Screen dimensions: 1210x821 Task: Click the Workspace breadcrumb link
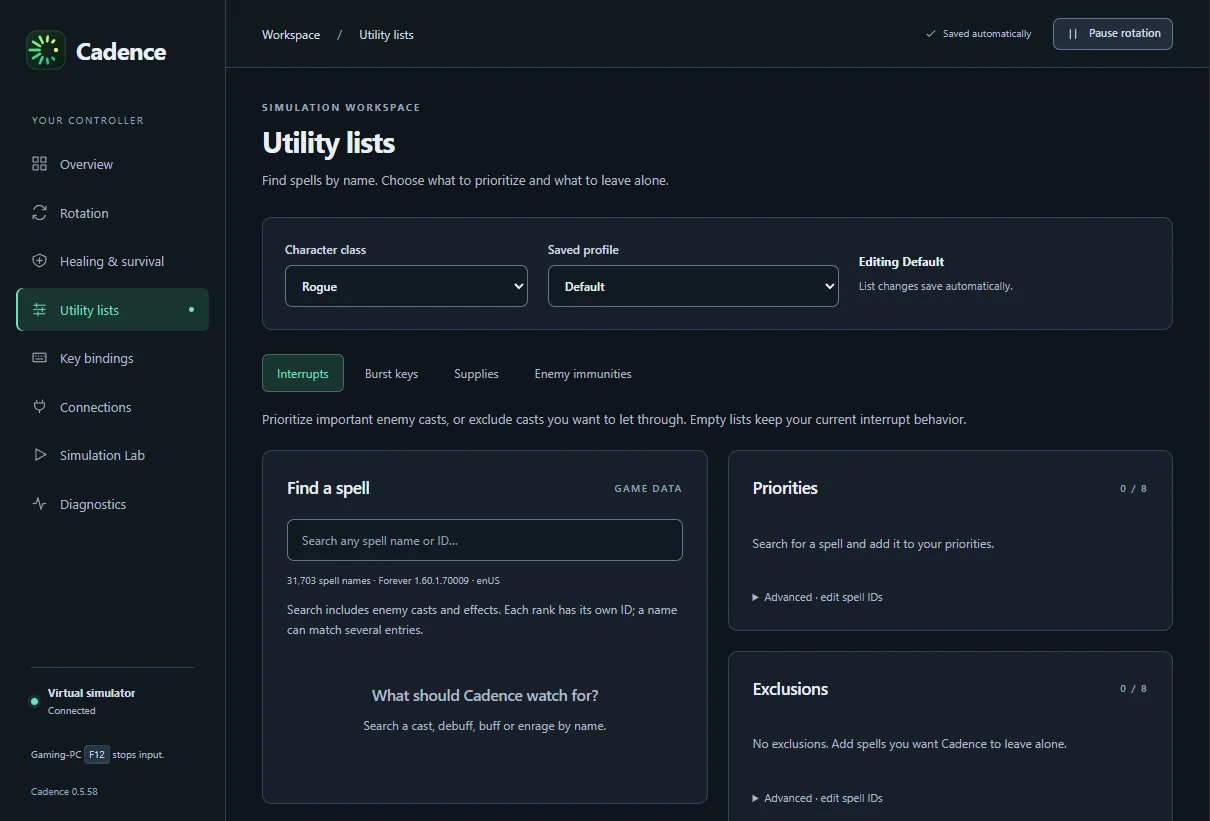(291, 35)
